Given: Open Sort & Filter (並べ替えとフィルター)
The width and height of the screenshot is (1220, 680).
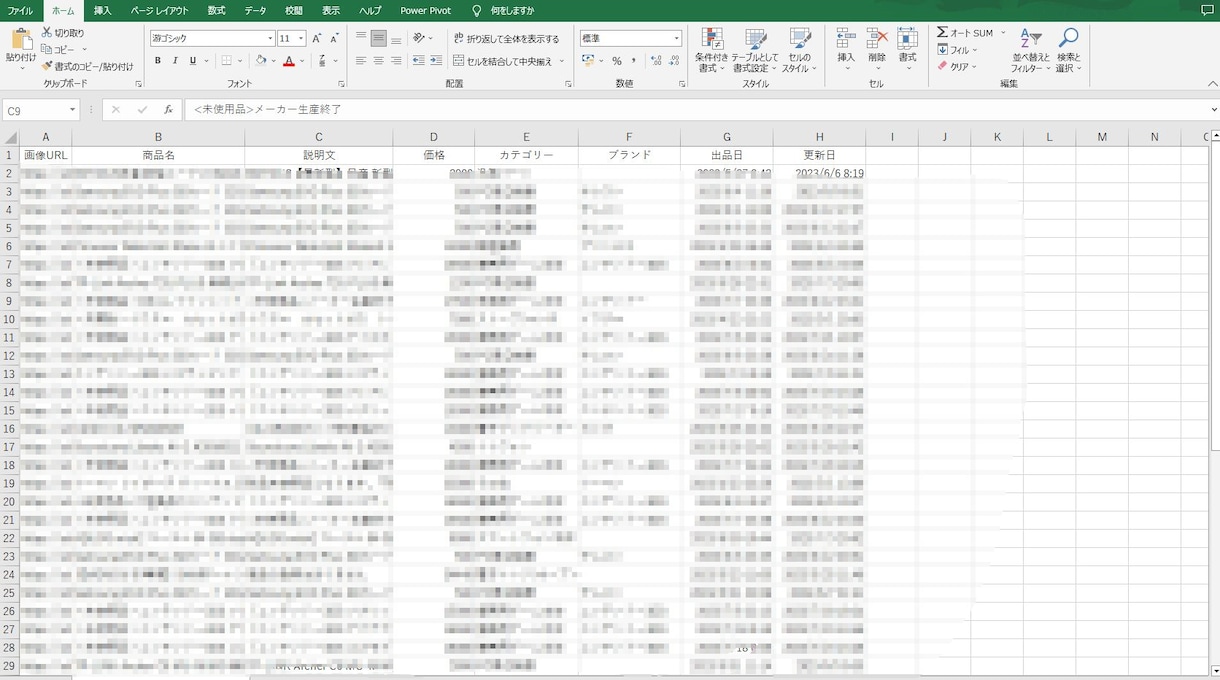Looking at the screenshot, I should click(x=1030, y=50).
